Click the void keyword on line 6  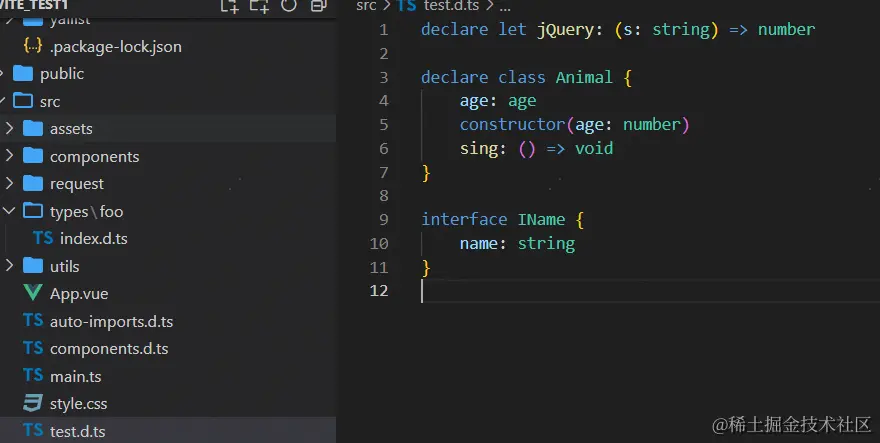tap(594, 148)
